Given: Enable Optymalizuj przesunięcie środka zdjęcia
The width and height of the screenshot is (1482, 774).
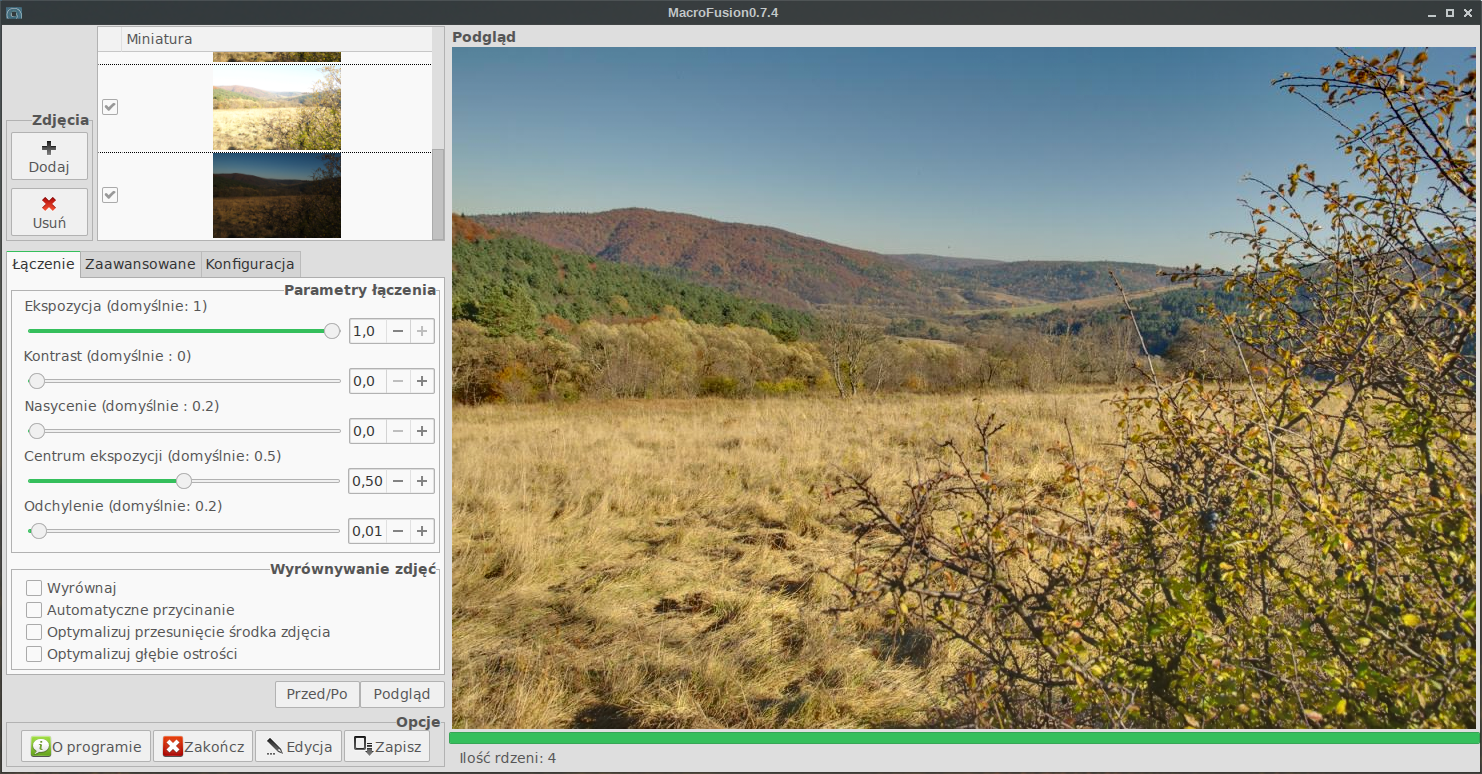Looking at the screenshot, I should [x=34, y=632].
